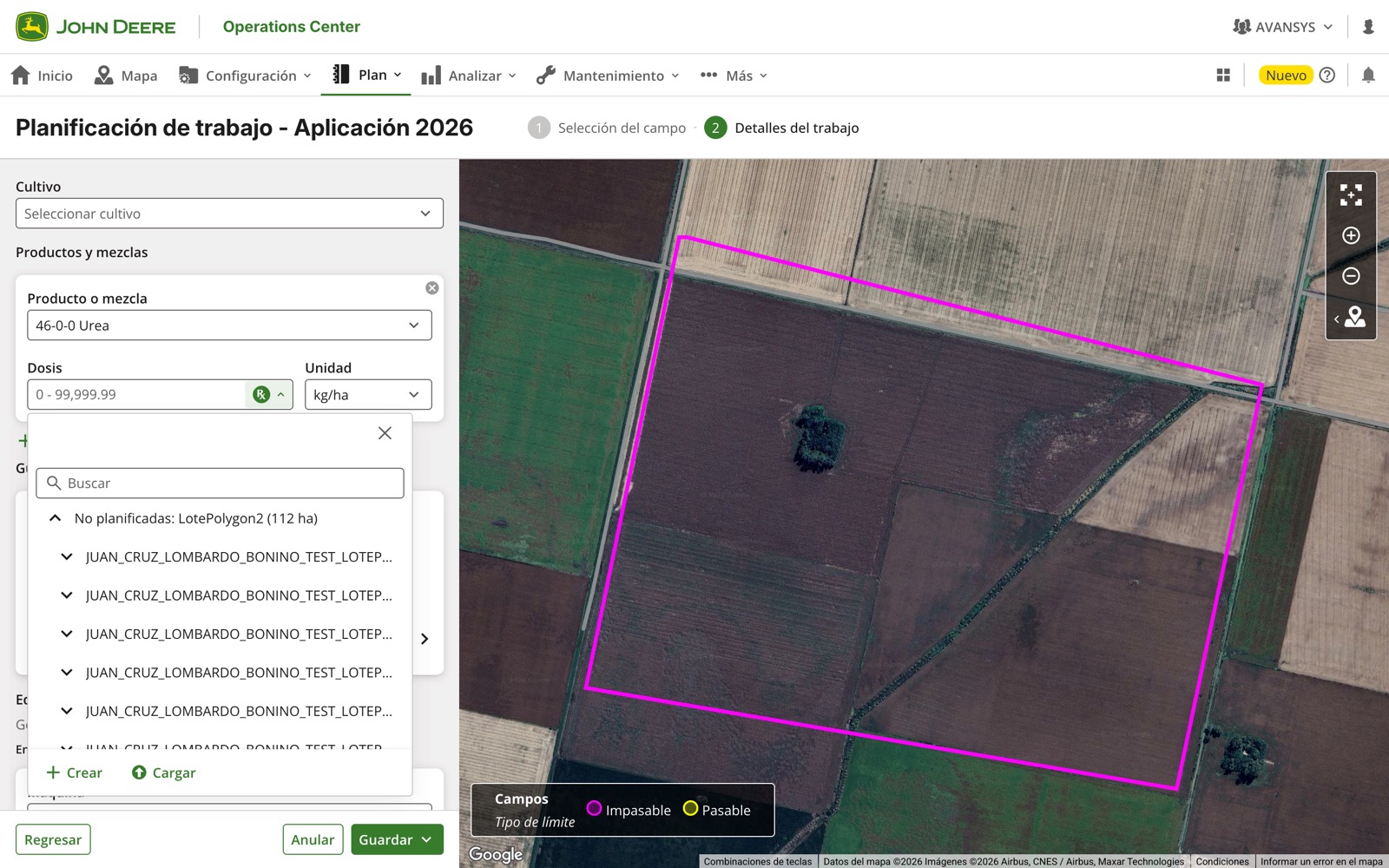Click Informar un error en el mapa
Image resolution: width=1389 pixels, height=868 pixels.
coord(1321,861)
